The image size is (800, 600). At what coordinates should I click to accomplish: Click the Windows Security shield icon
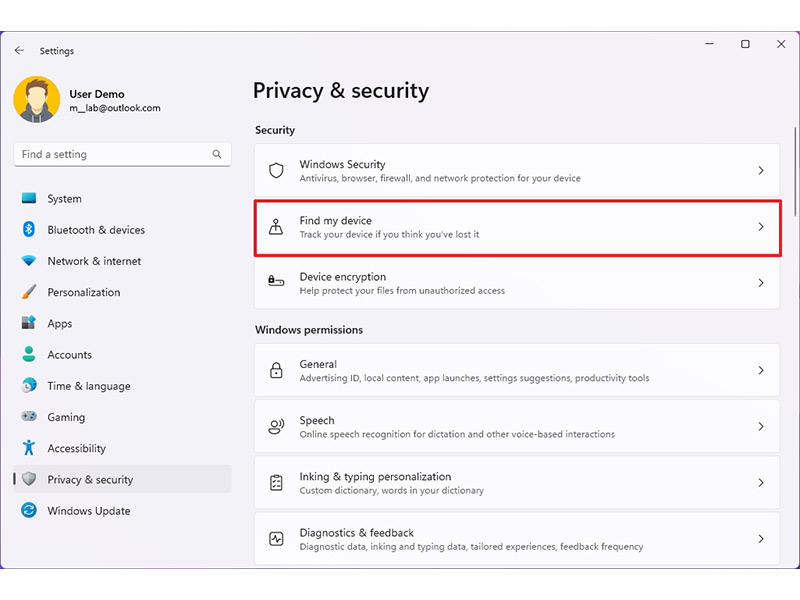[x=276, y=170]
